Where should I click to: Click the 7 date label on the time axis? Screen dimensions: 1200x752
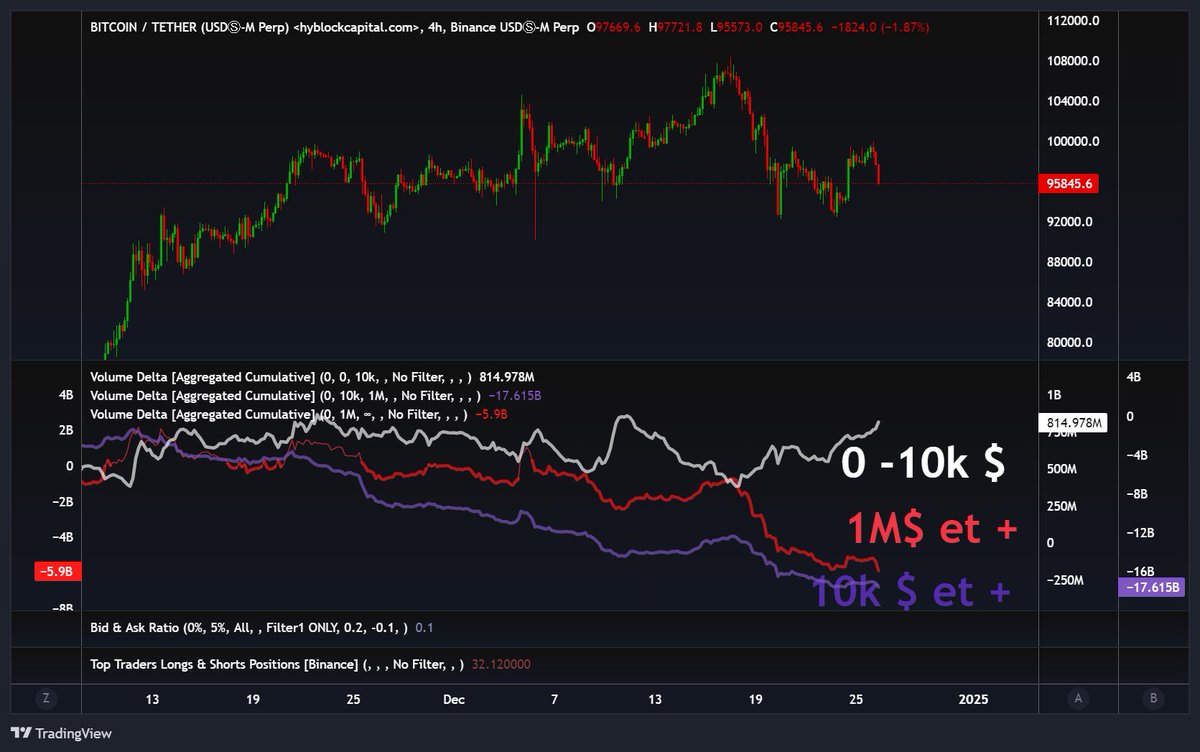553,699
